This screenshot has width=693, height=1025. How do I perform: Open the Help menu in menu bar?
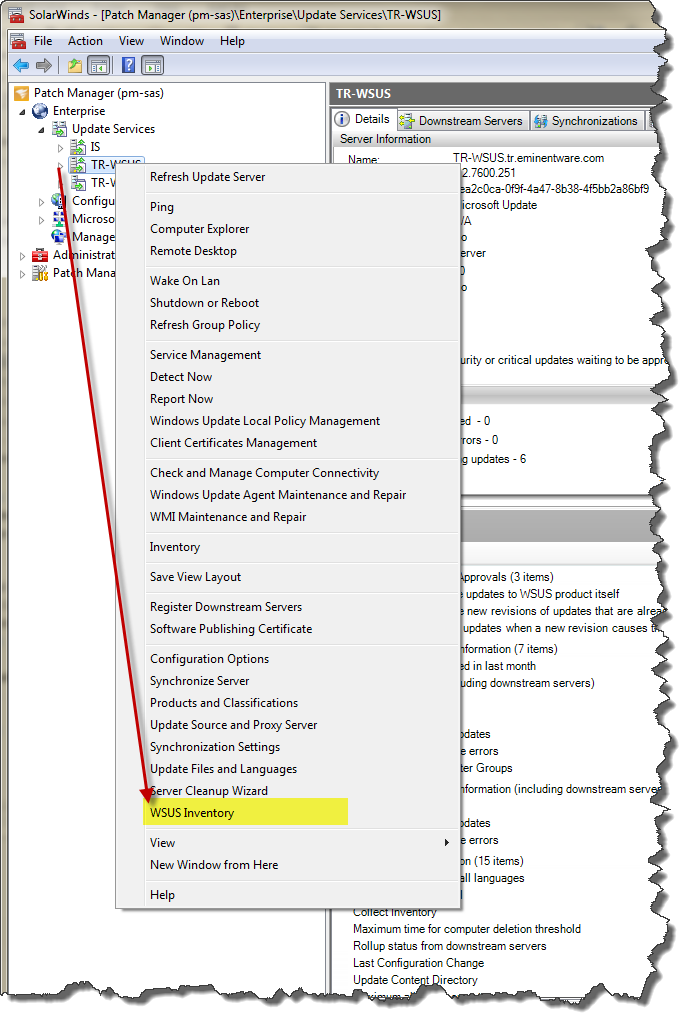(x=232, y=41)
